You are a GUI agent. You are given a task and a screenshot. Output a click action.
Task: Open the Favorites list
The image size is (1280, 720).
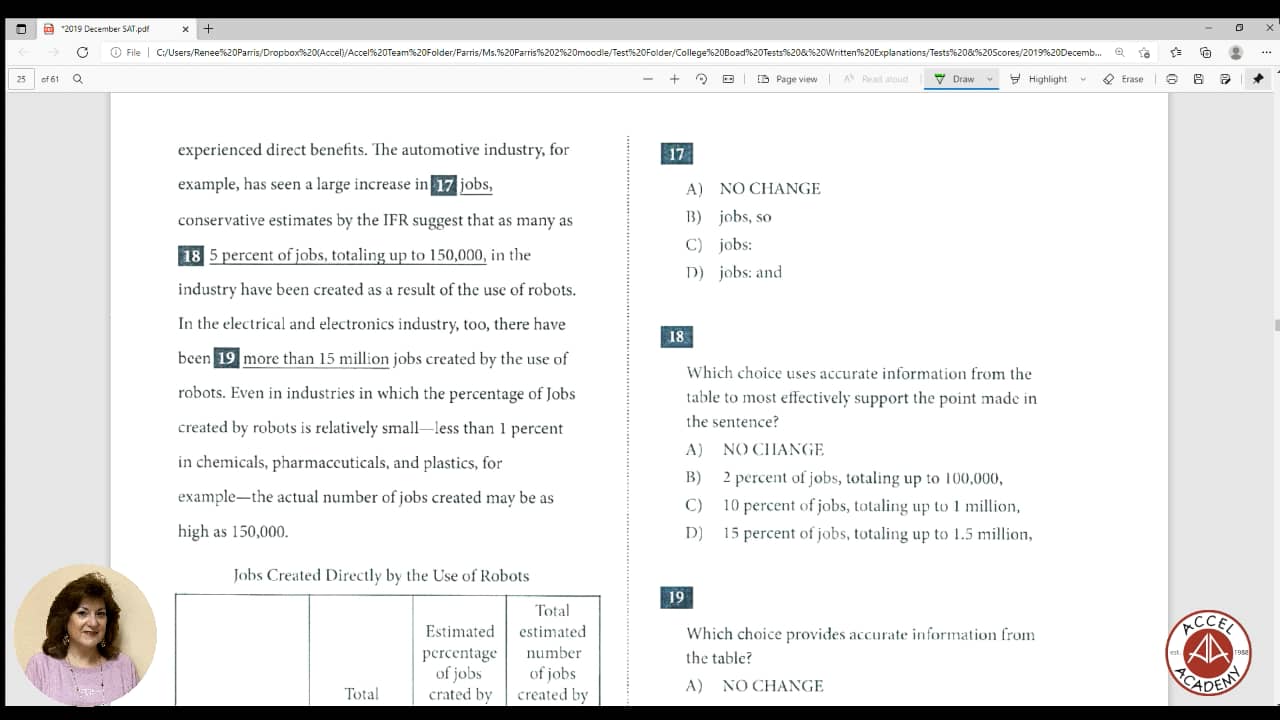(1176, 52)
